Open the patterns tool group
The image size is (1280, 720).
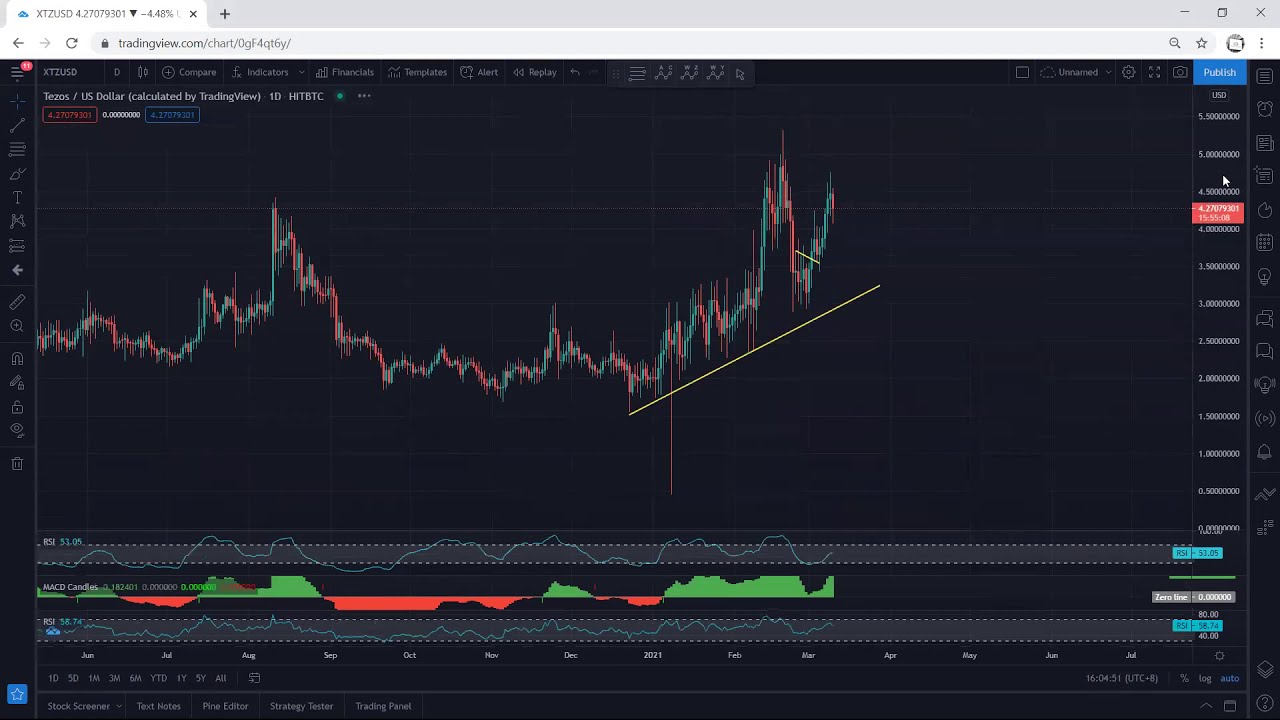click(17, 221)
